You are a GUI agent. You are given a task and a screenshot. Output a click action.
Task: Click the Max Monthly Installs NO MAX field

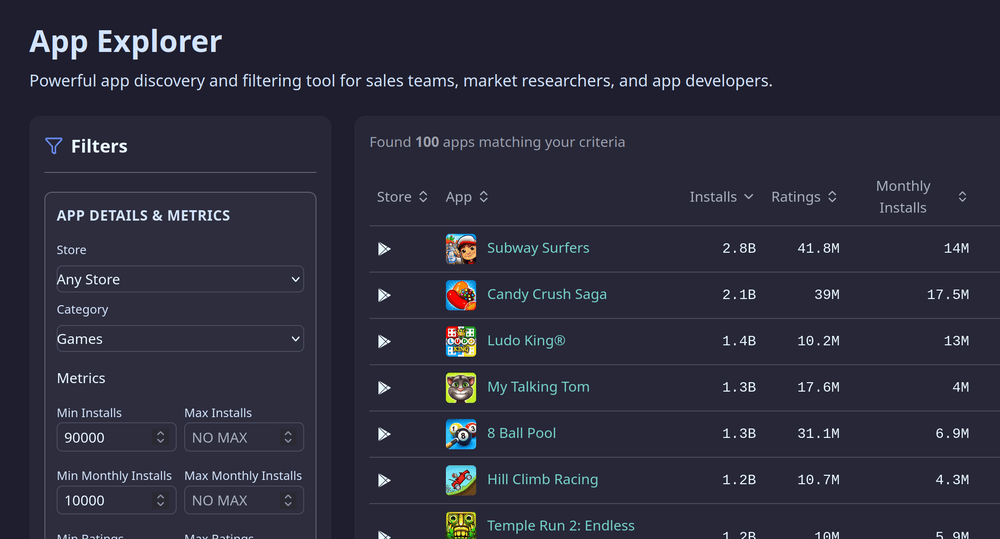click(244, 501)
